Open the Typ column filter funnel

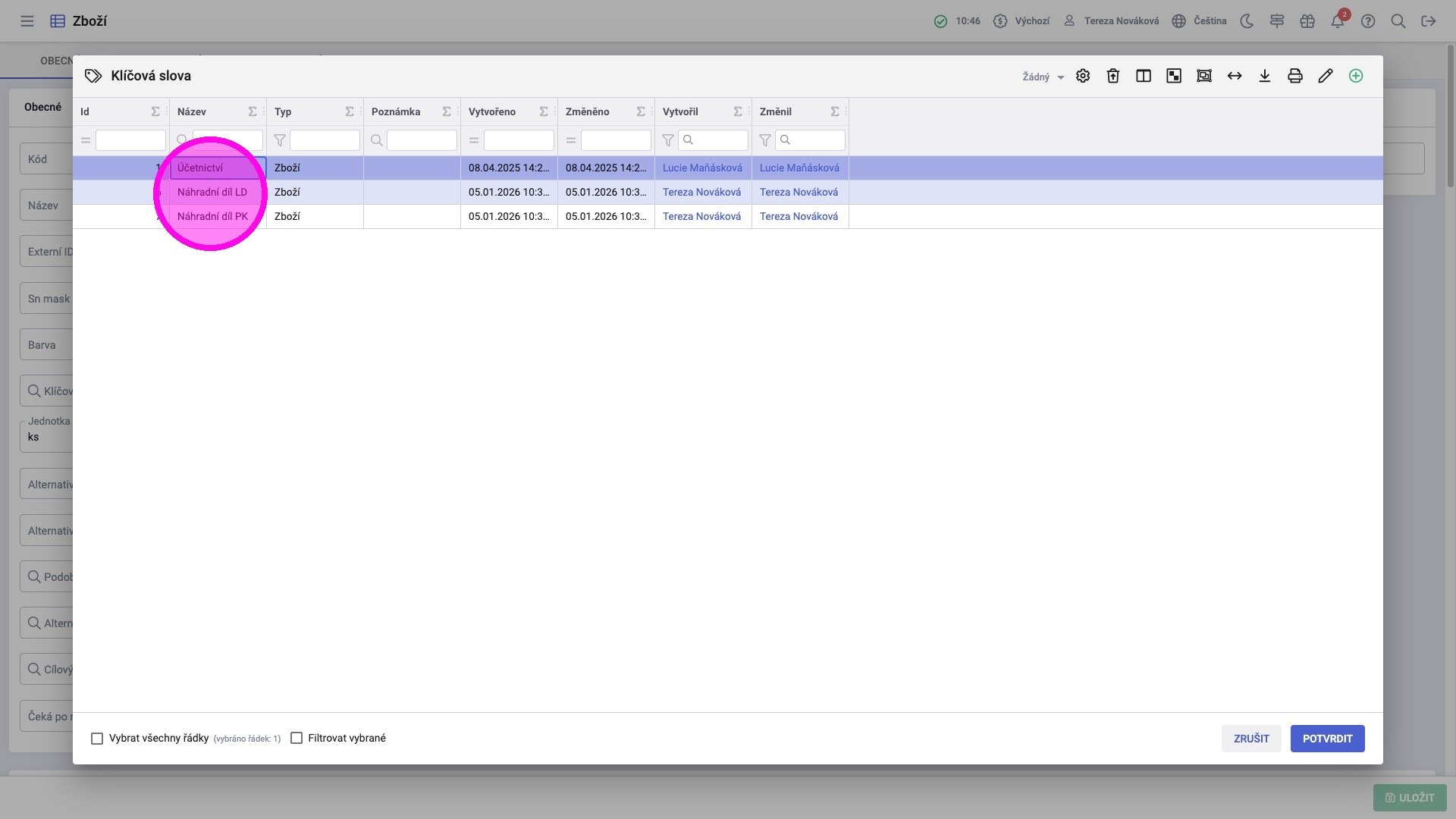[280, 140]
